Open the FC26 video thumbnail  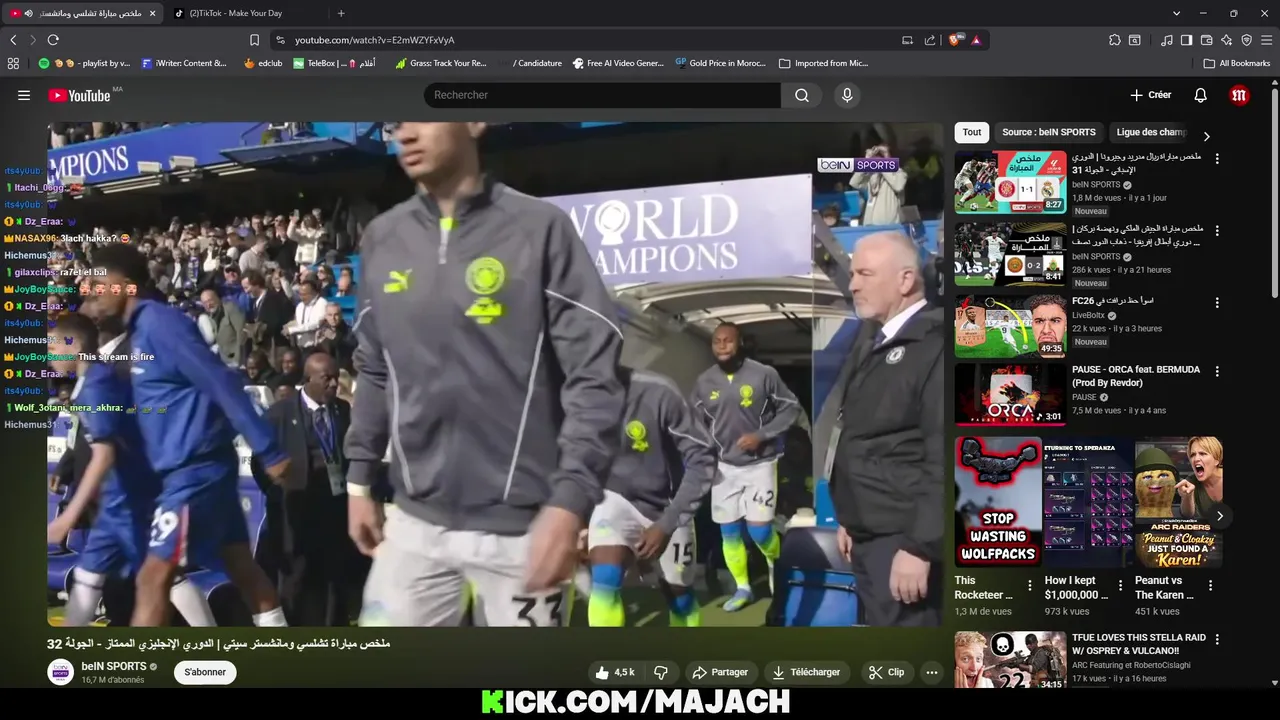[x=1010, y=326]
